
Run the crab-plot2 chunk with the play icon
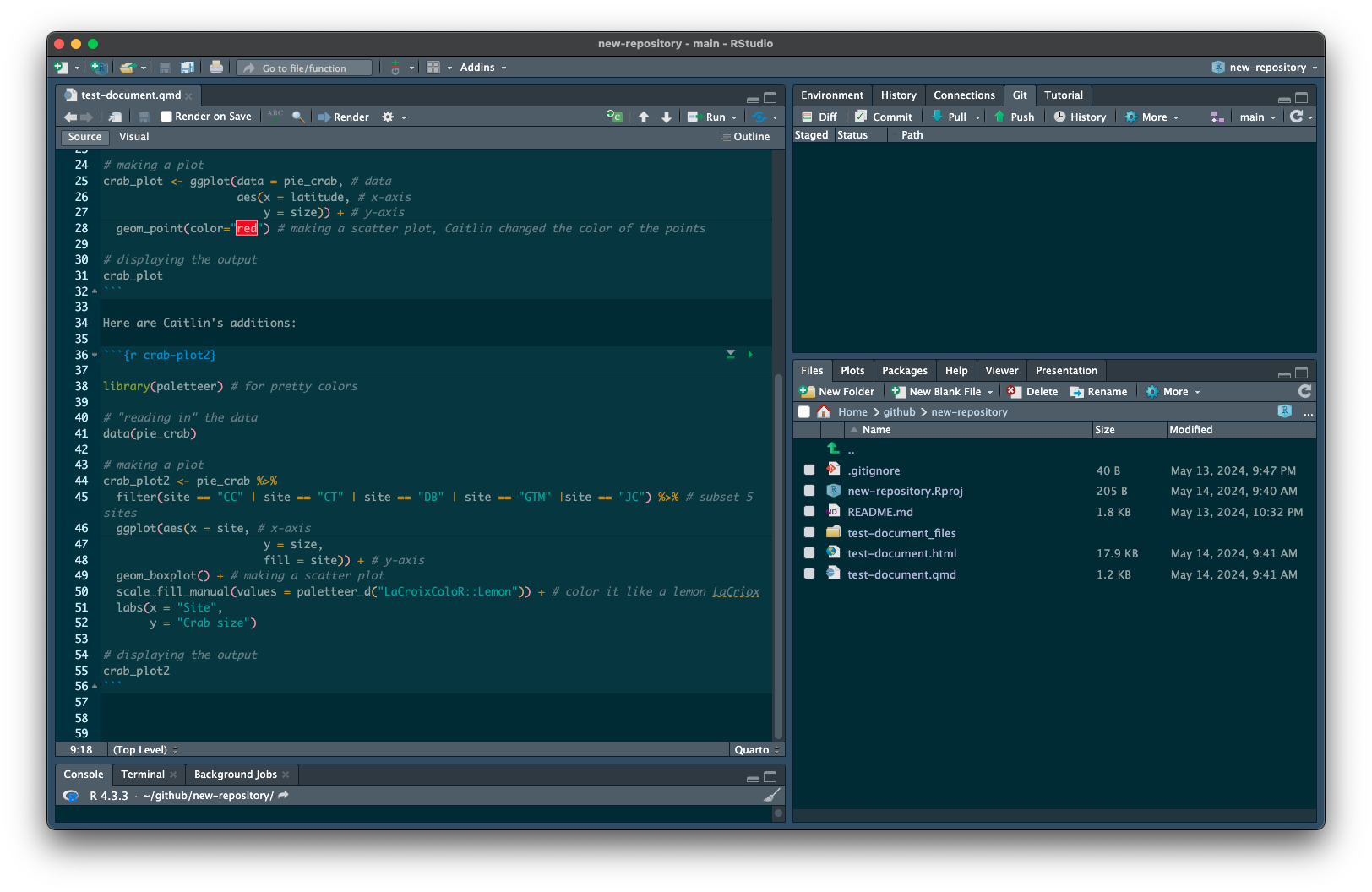pyautogui.click(x=750, y=355)
